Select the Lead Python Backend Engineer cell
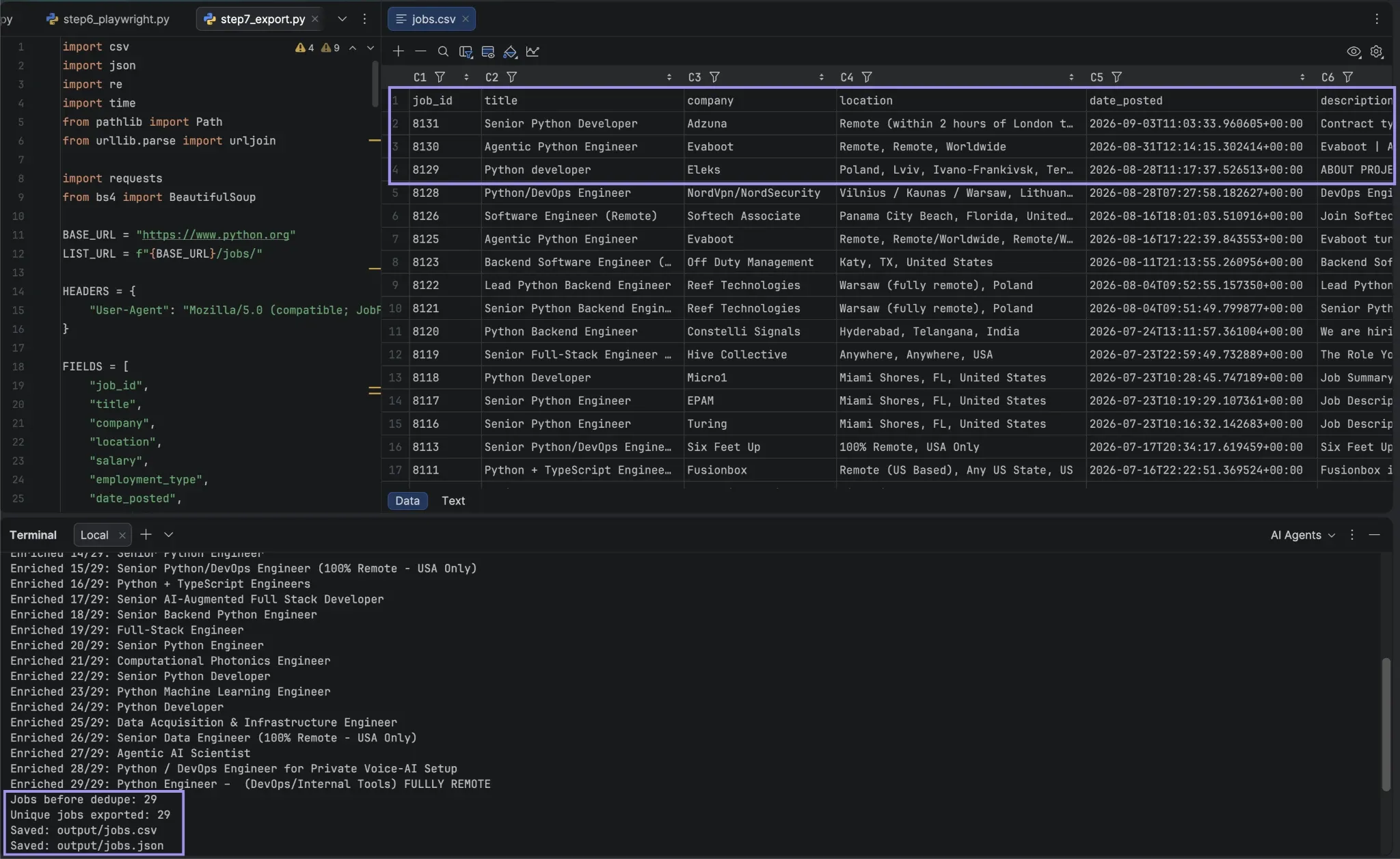Viewport: 1400px width, 859px height. pyautogui.click(x=582, y=286)
